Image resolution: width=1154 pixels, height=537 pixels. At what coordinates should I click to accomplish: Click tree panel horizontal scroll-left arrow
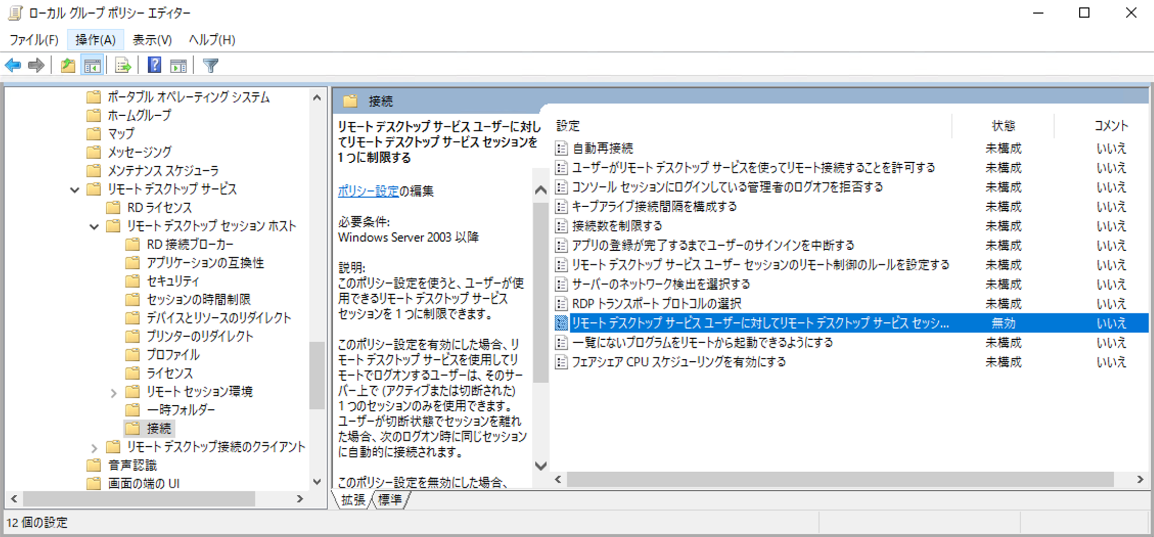pos(11,499)
